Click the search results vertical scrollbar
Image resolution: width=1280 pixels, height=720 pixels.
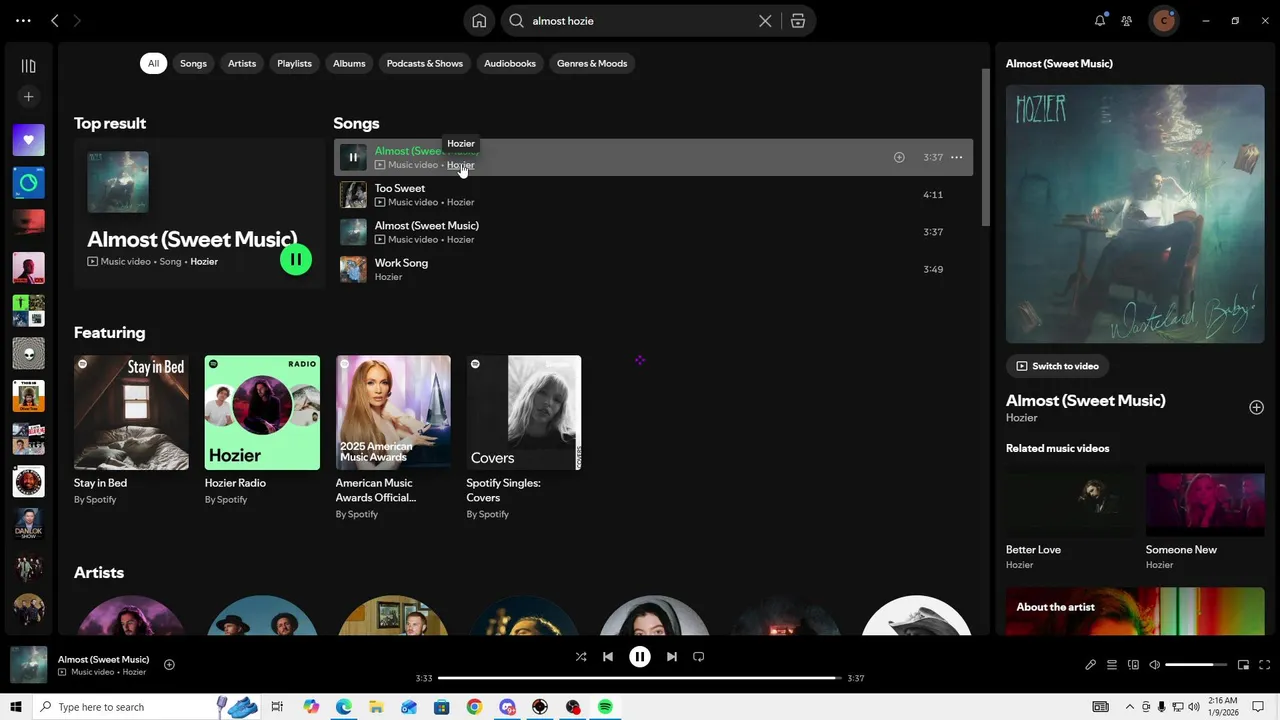coord(985,147)
